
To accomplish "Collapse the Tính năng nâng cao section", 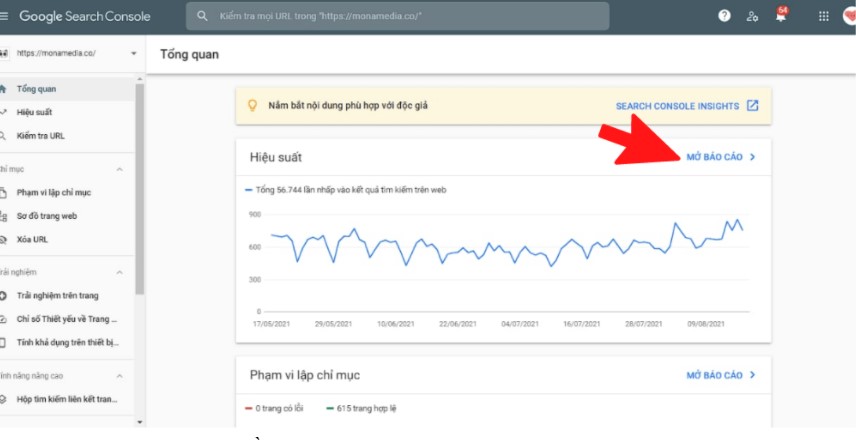I will tap(120, 376).
